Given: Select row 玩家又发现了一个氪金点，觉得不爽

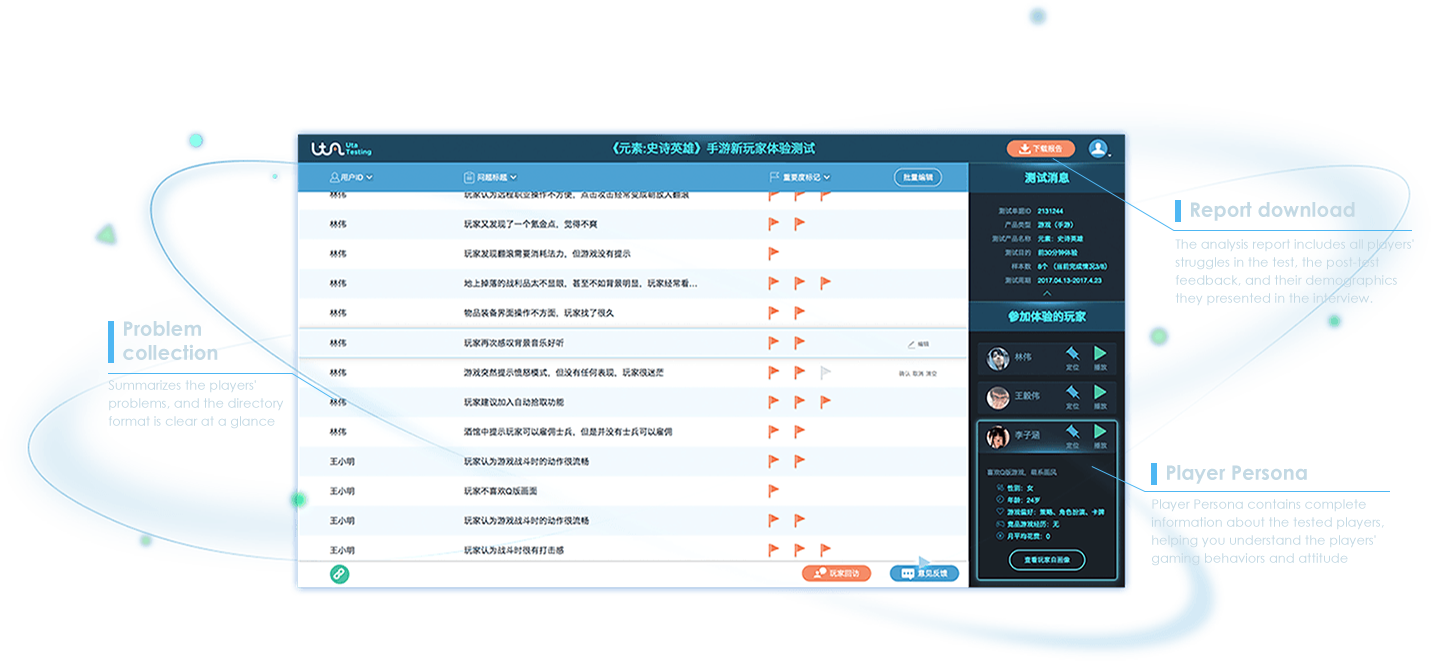Looking at the screenshot, I should point(633,224).
